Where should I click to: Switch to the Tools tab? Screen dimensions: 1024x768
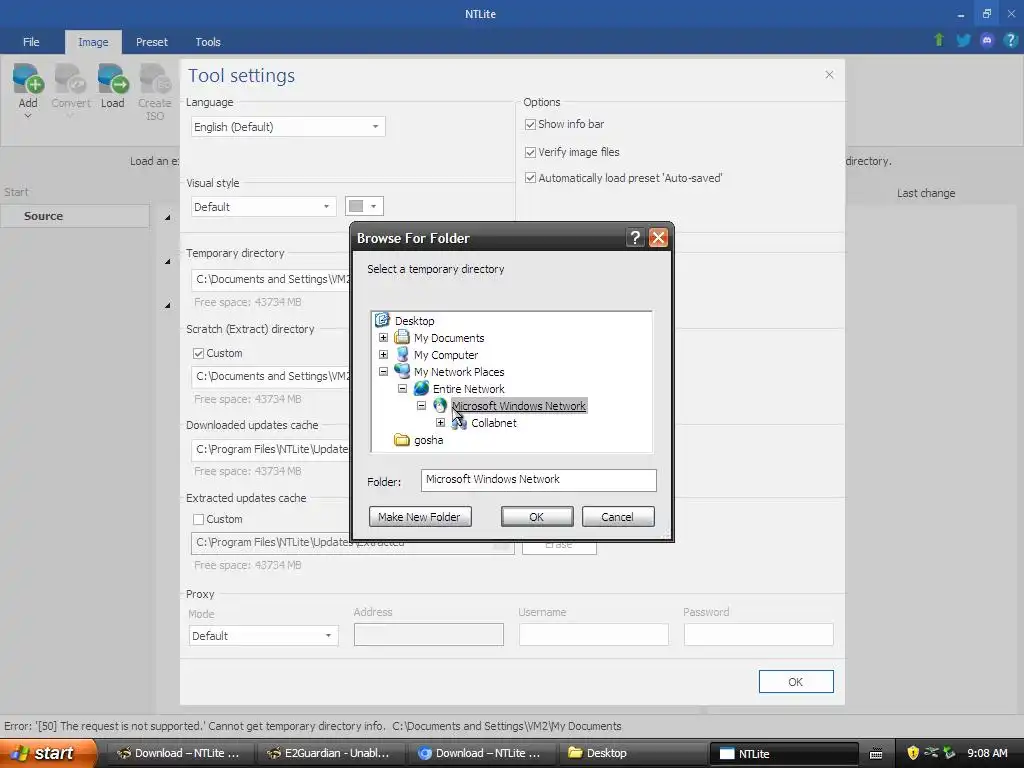(x=208, y=42)
